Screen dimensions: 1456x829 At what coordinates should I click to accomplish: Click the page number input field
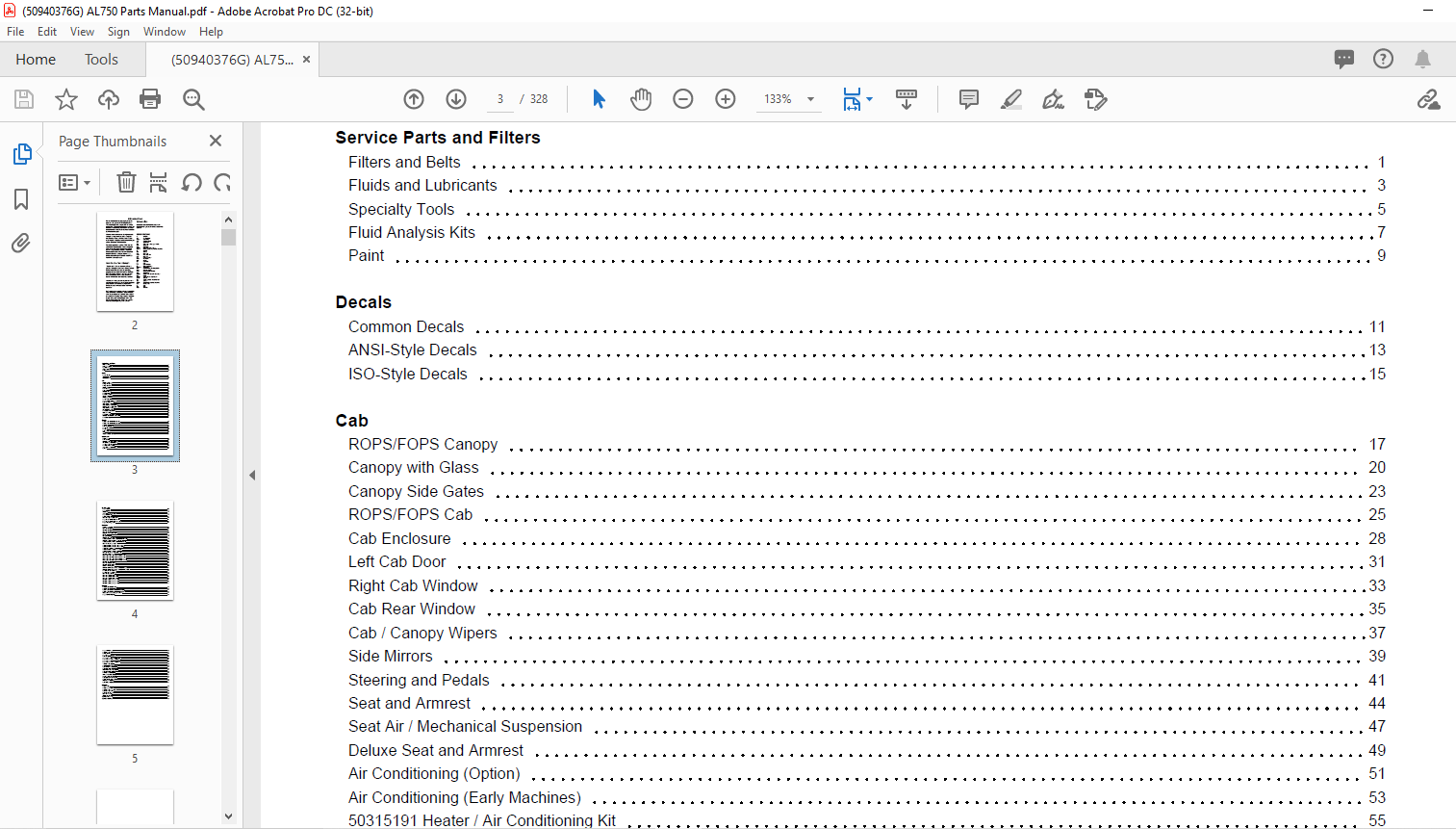coord(500,99)
